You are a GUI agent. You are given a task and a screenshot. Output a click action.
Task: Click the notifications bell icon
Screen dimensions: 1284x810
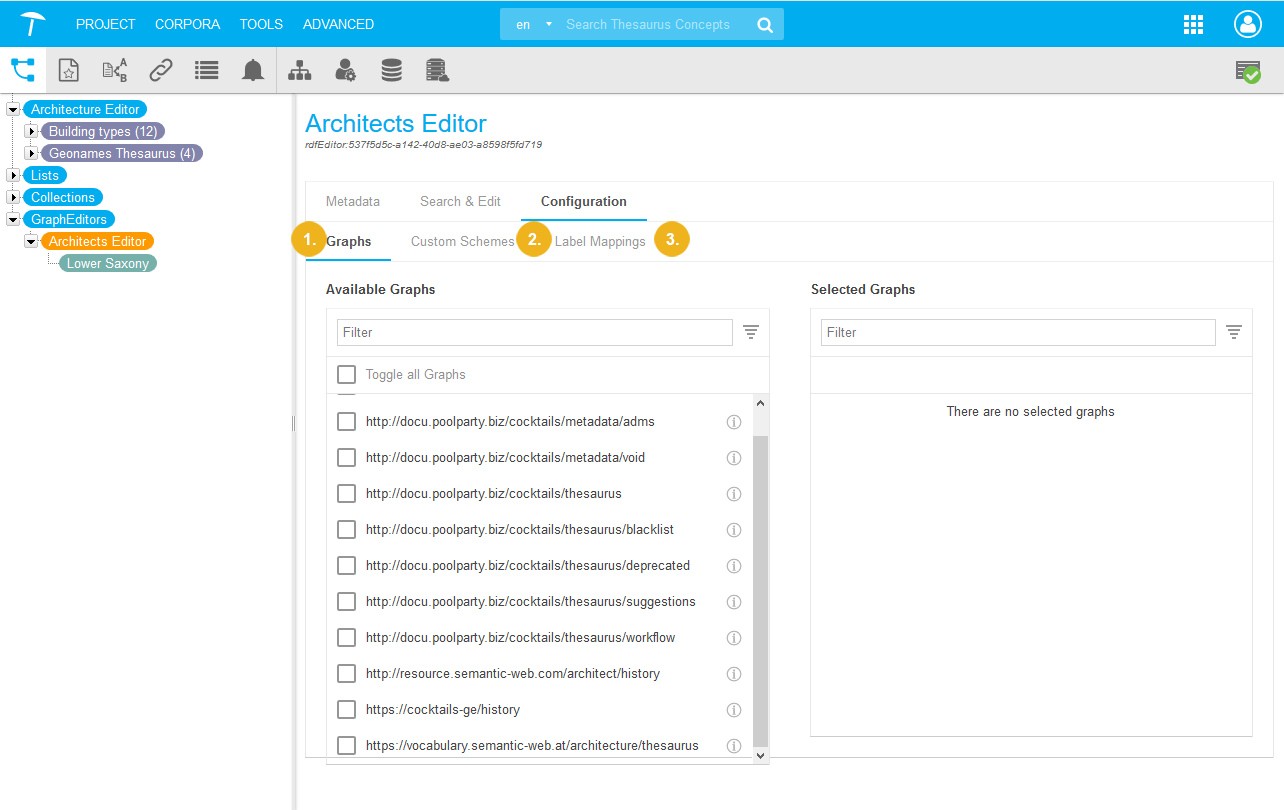253,70
